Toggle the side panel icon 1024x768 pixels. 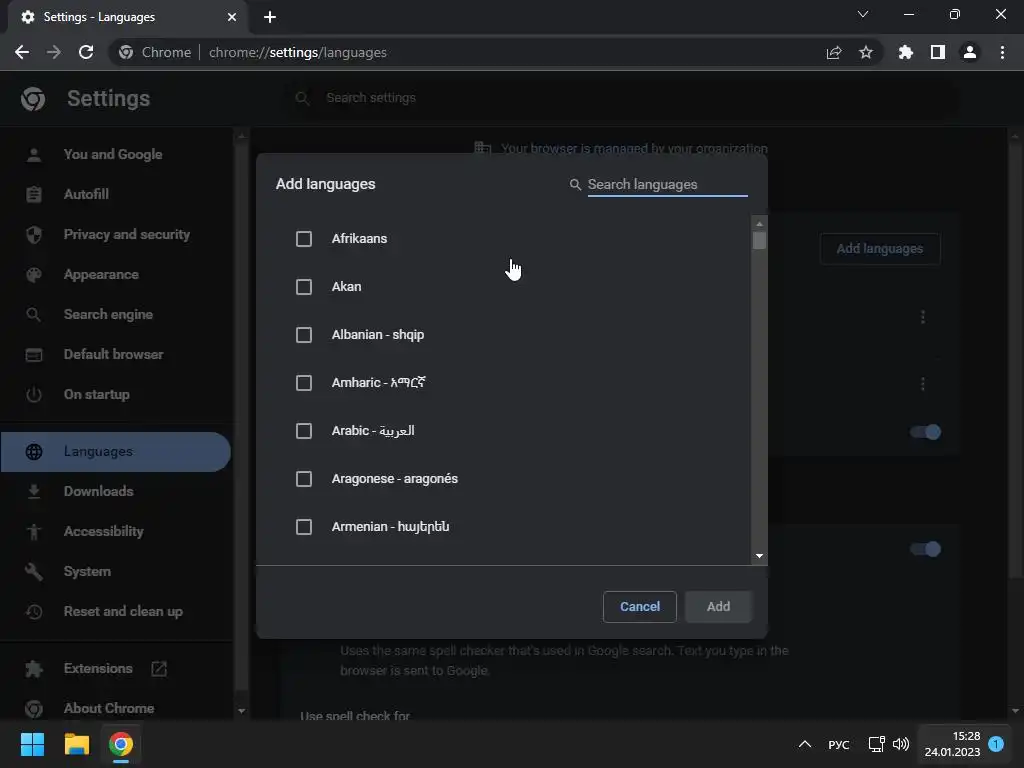point(938,52)
